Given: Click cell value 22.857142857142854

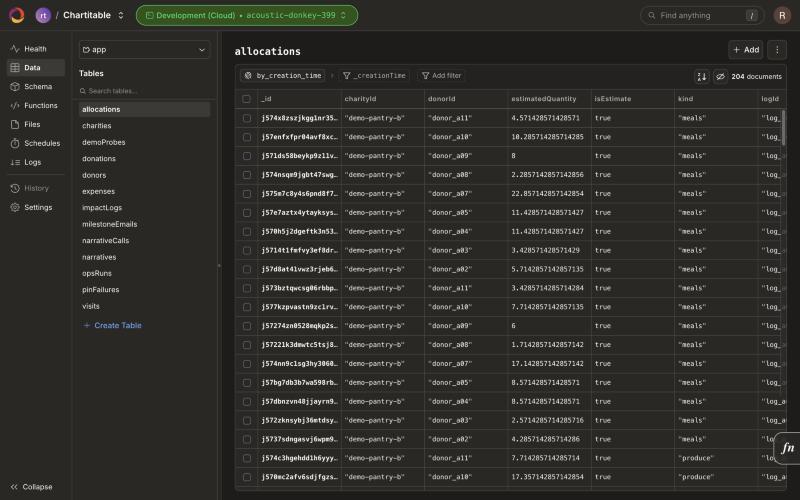Looking at the screenshot, I should click(547, 193).
